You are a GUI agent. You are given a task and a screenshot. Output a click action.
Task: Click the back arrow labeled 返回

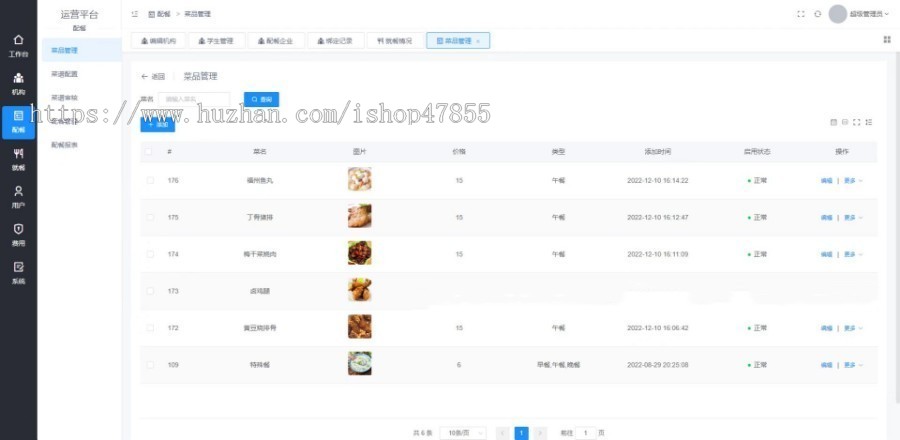(x=153, y=76)
